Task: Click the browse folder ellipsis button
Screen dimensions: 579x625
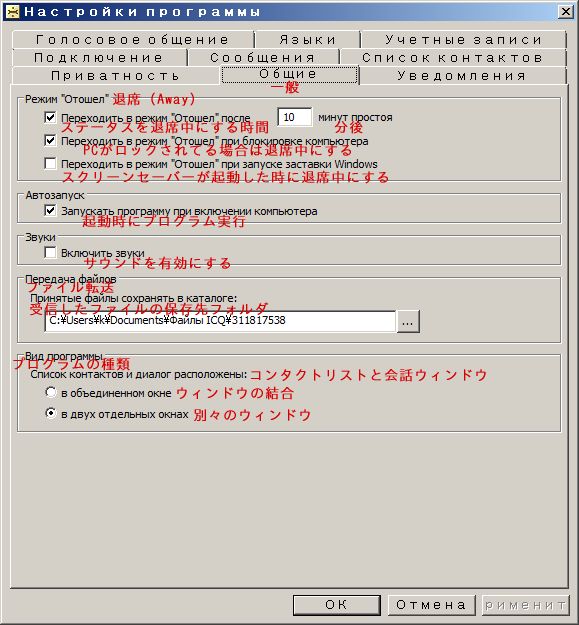Action: click(x=408, y=321)
